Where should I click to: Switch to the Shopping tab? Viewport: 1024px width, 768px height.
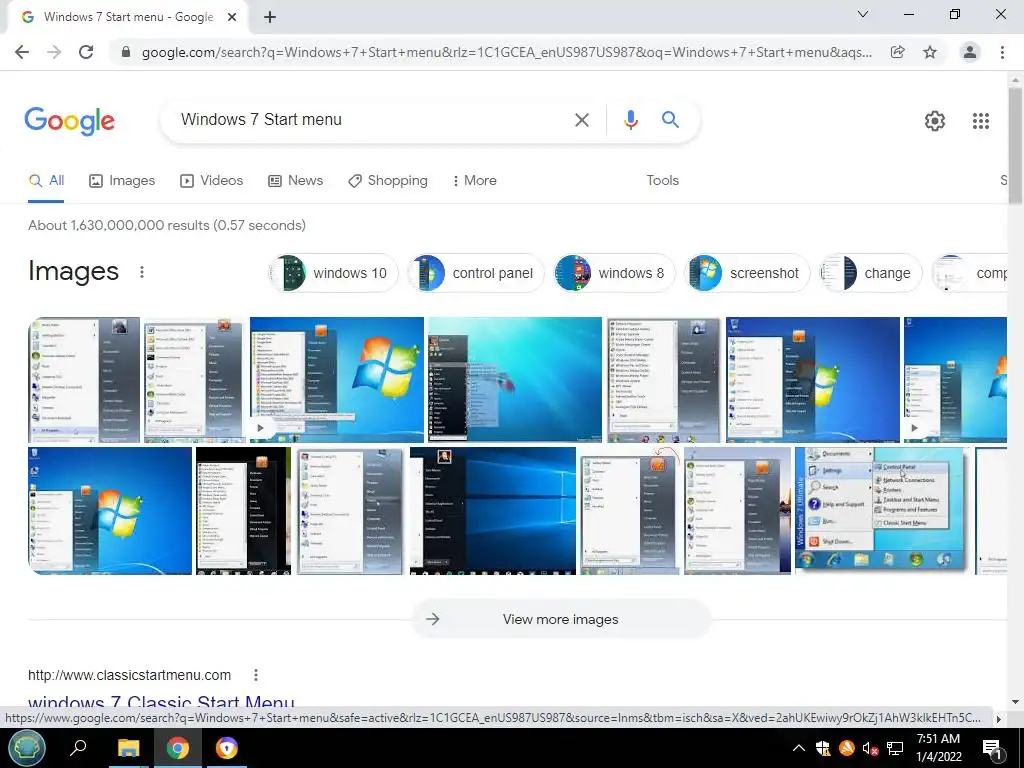point(388,181)
